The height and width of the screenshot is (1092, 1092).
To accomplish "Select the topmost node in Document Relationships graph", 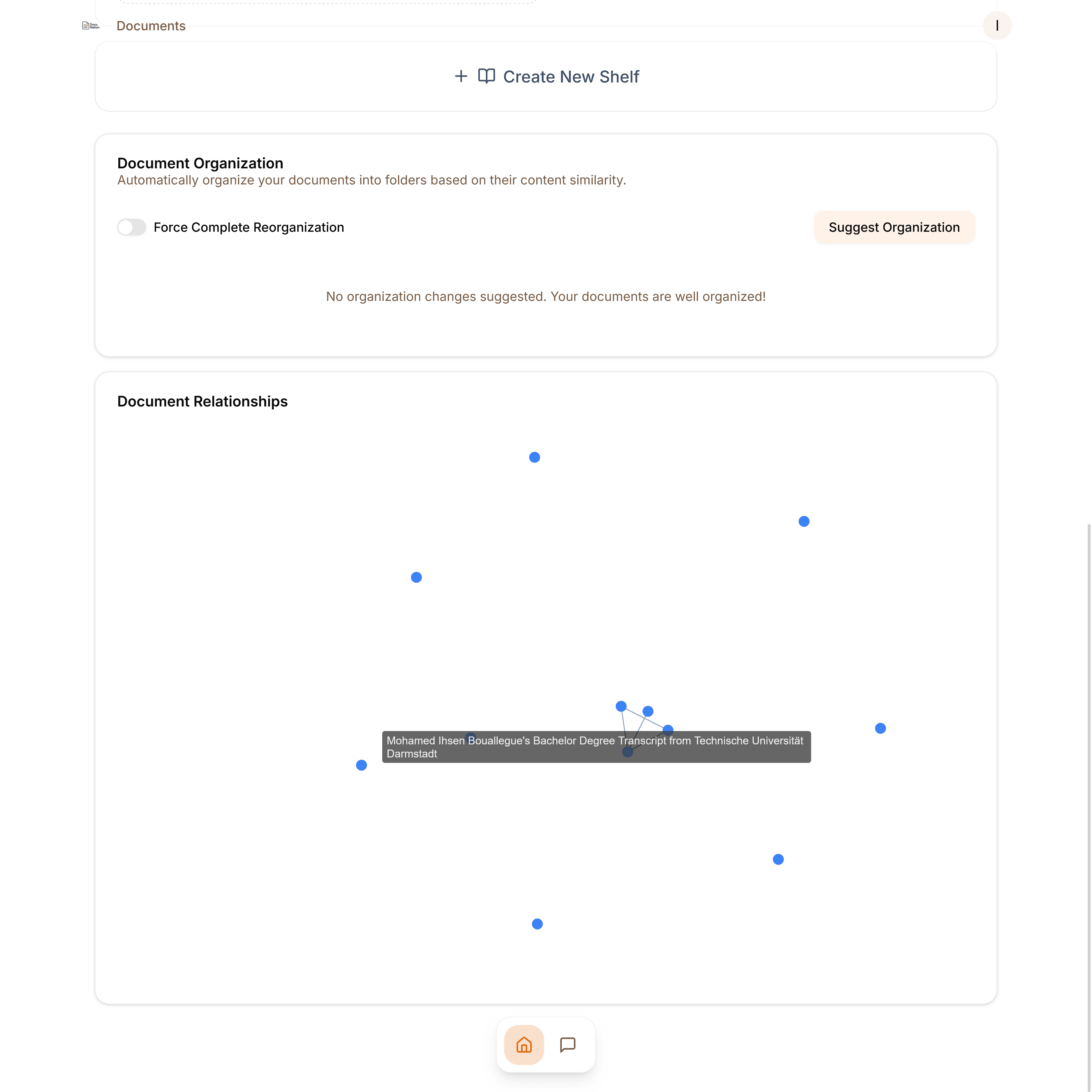I will (x=534, y=457).
